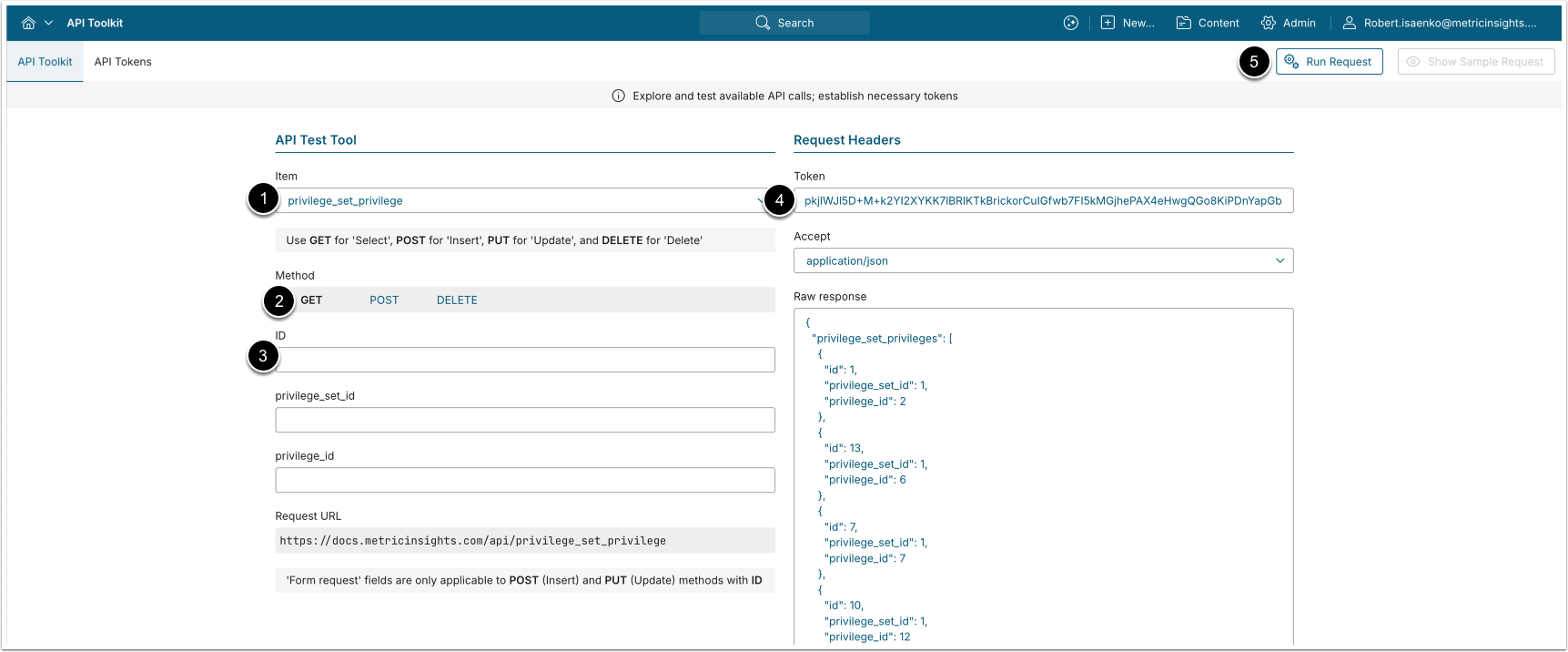Expand the chevron next to home icon

click(x=49, y=23)
